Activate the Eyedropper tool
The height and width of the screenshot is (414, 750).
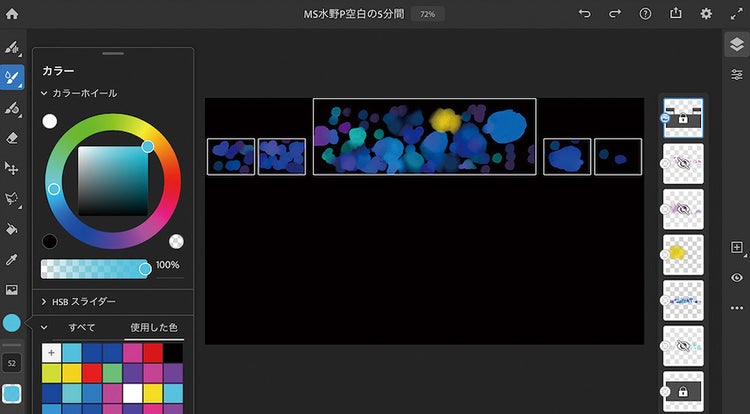pyautogui.click(x=12, y=259)
